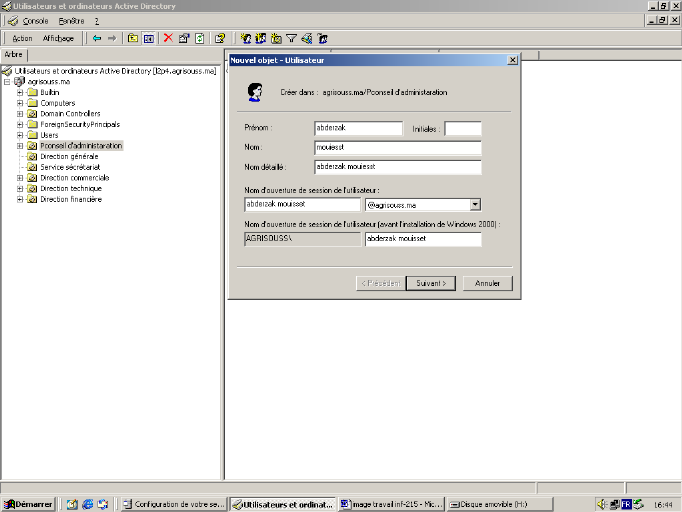Click the Démarrer start button

coord(28,504)
